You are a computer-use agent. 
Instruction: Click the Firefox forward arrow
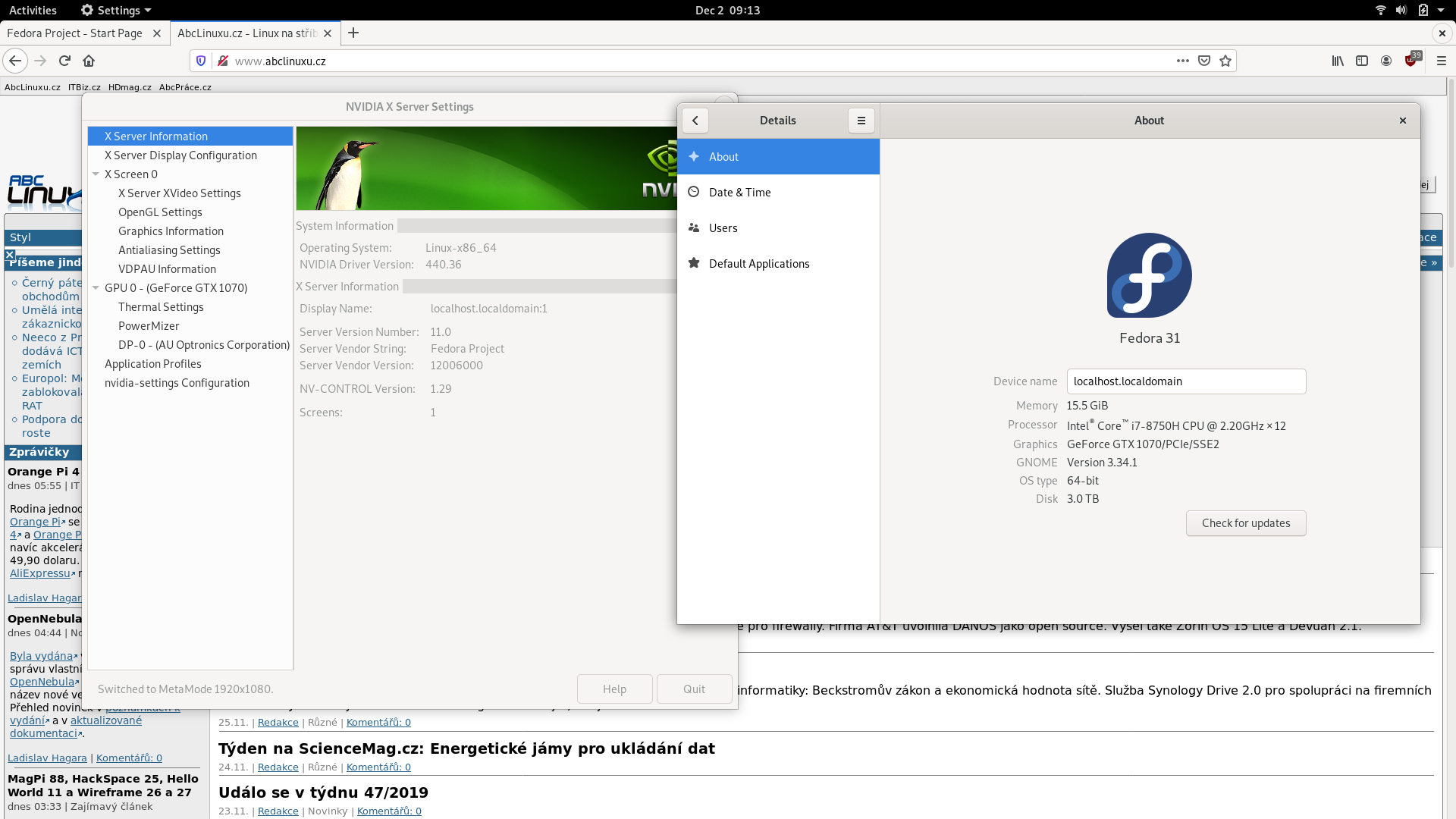(x=41, y=61)
